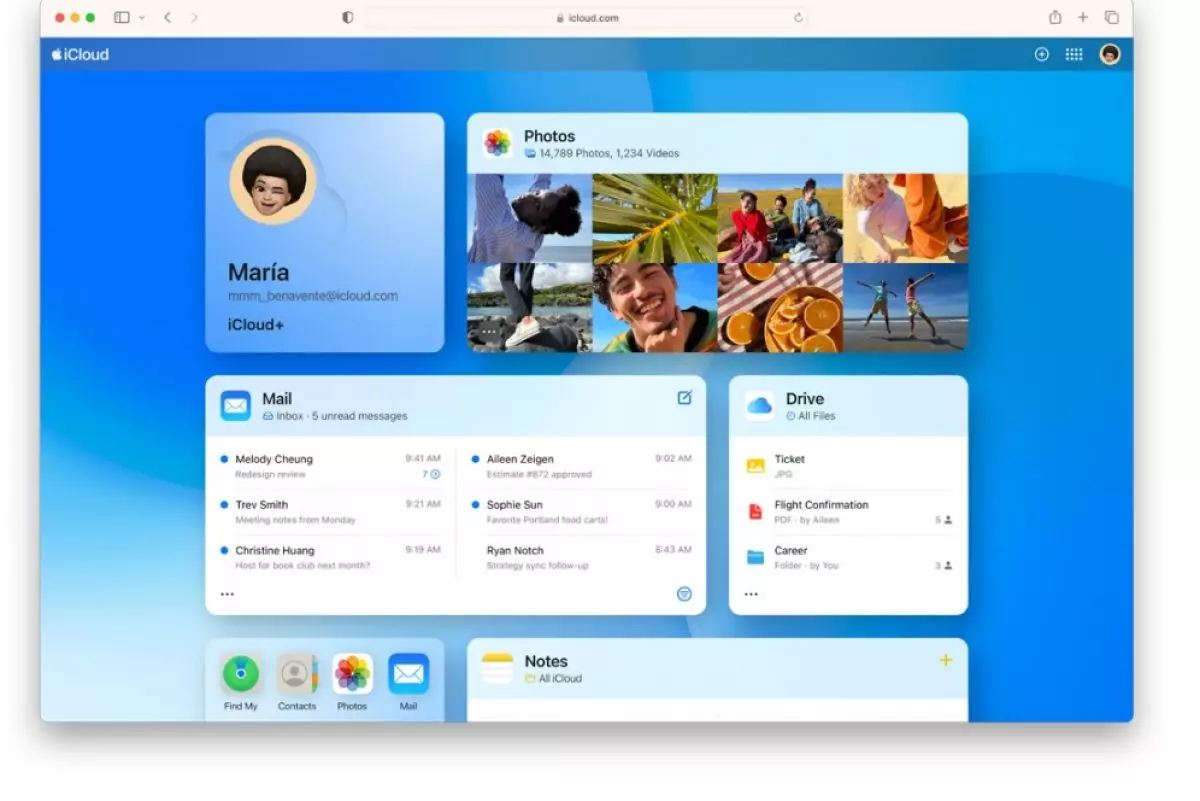Open more options in Drive tile
The image size is (1200, 801).
point(751,594)
